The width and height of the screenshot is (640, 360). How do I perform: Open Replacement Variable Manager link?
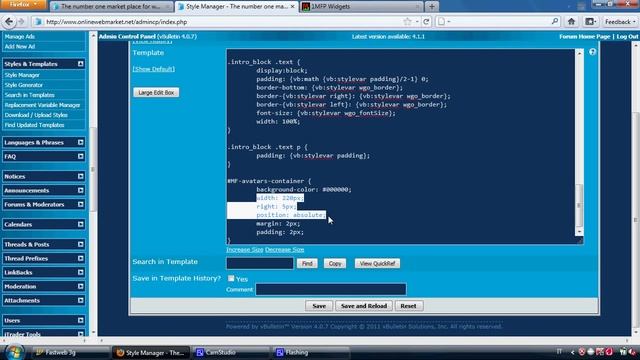tap(42, 105)
